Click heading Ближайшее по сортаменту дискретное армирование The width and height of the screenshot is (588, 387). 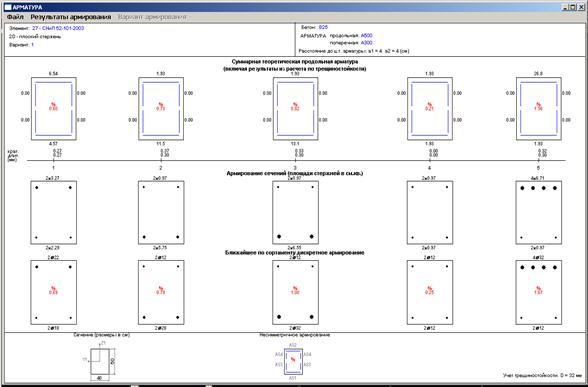[295, 253]
